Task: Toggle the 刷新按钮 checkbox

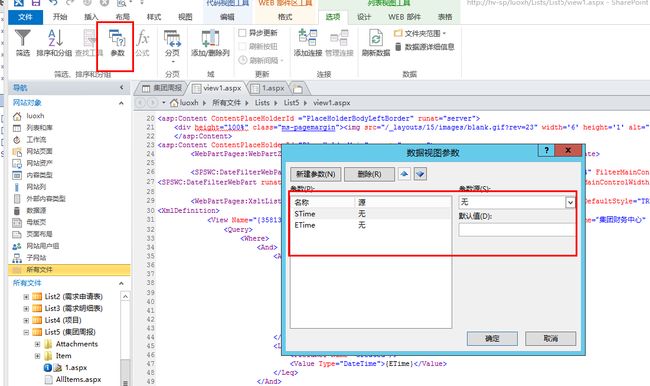Action: point(243,47)
